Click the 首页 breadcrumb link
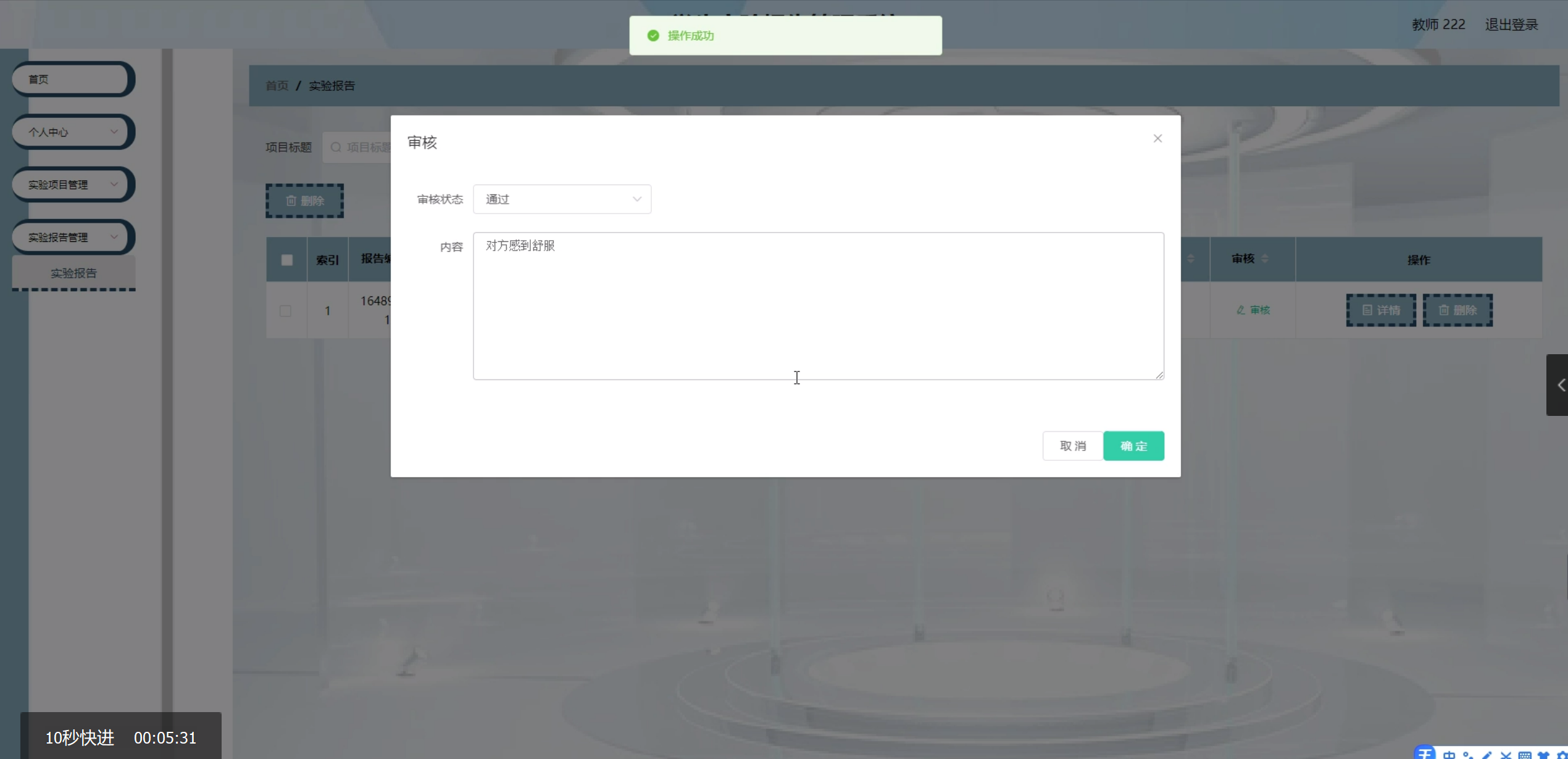 click(x=276, y=85)
